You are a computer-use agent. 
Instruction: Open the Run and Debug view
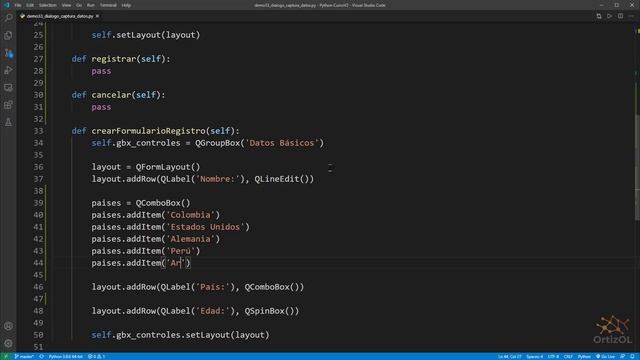(x=8, y=70)
